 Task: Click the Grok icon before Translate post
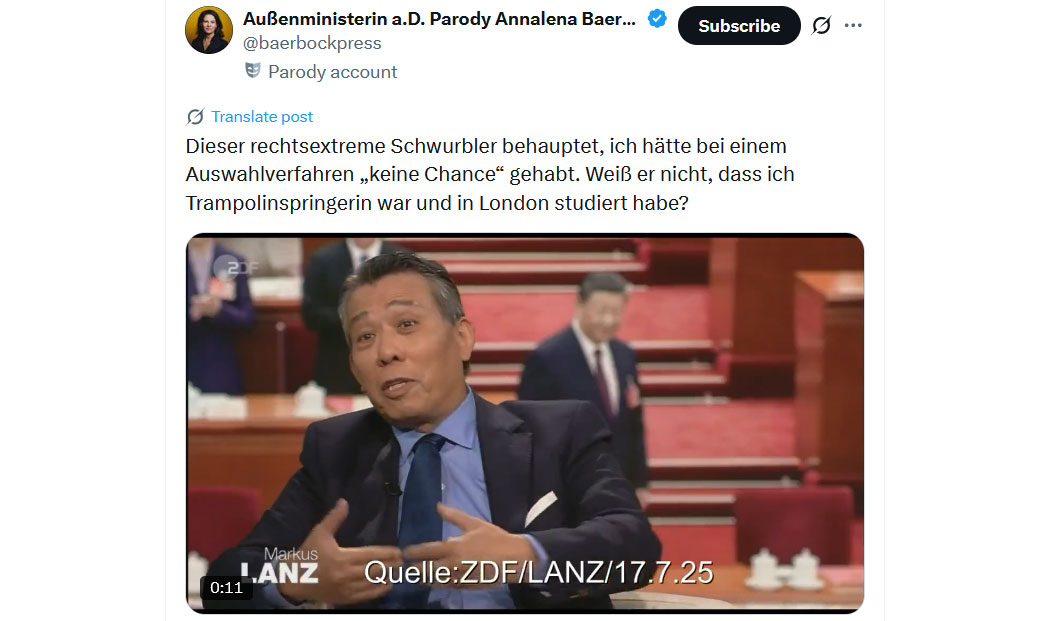click(195, 117)
